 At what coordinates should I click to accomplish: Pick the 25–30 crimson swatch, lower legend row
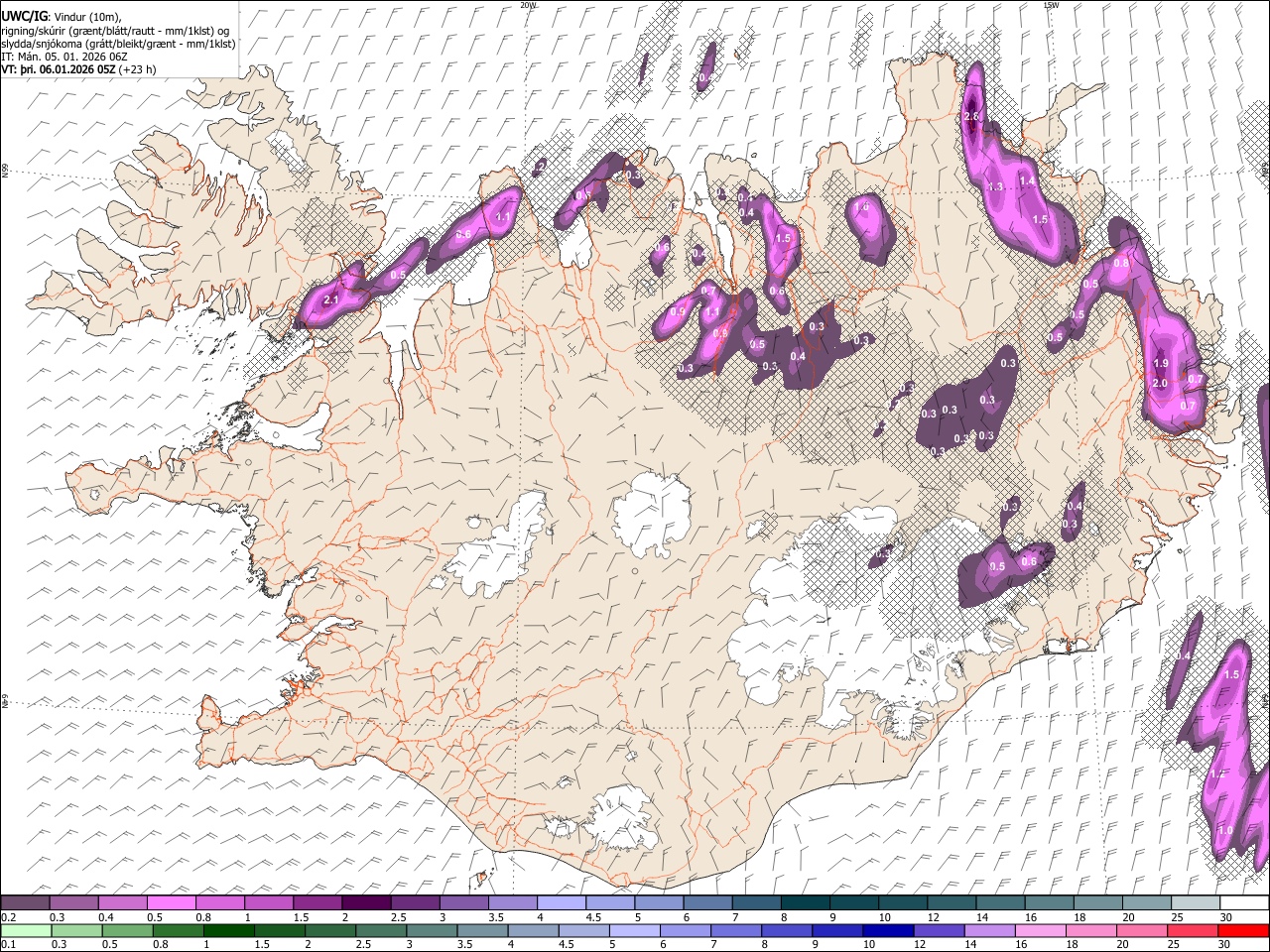tap(1192, 930)
